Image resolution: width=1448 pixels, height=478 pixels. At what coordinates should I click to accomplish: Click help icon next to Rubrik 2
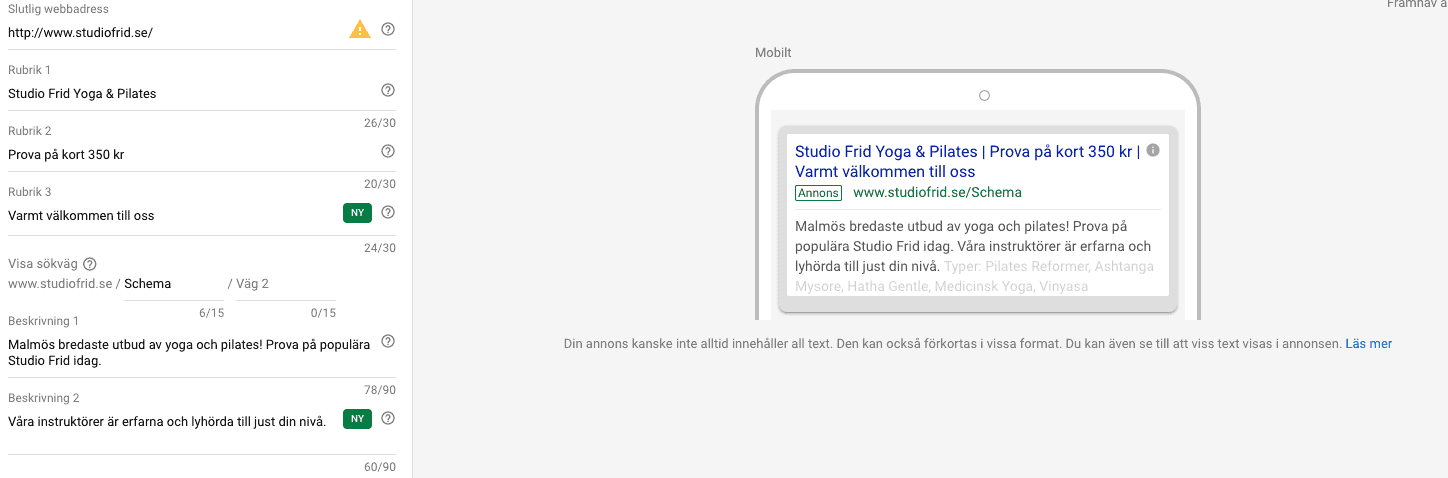pos(388,151)
